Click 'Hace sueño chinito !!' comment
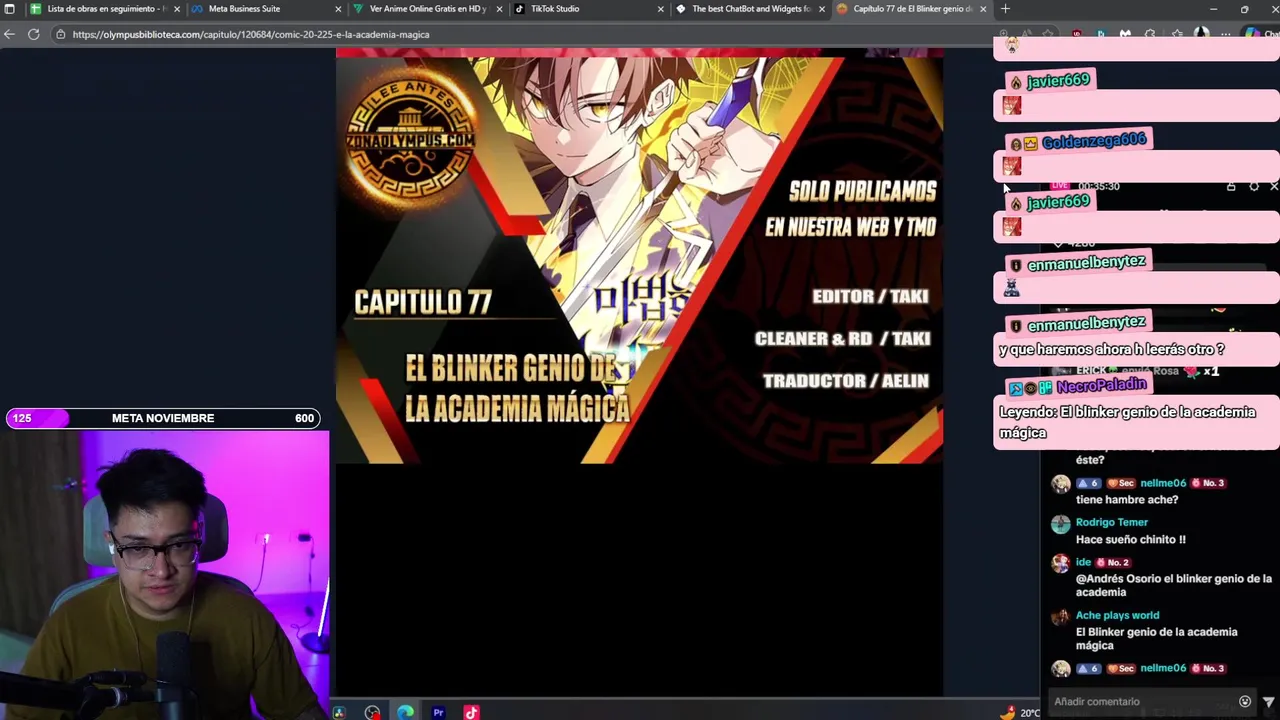 [1130, 539]
